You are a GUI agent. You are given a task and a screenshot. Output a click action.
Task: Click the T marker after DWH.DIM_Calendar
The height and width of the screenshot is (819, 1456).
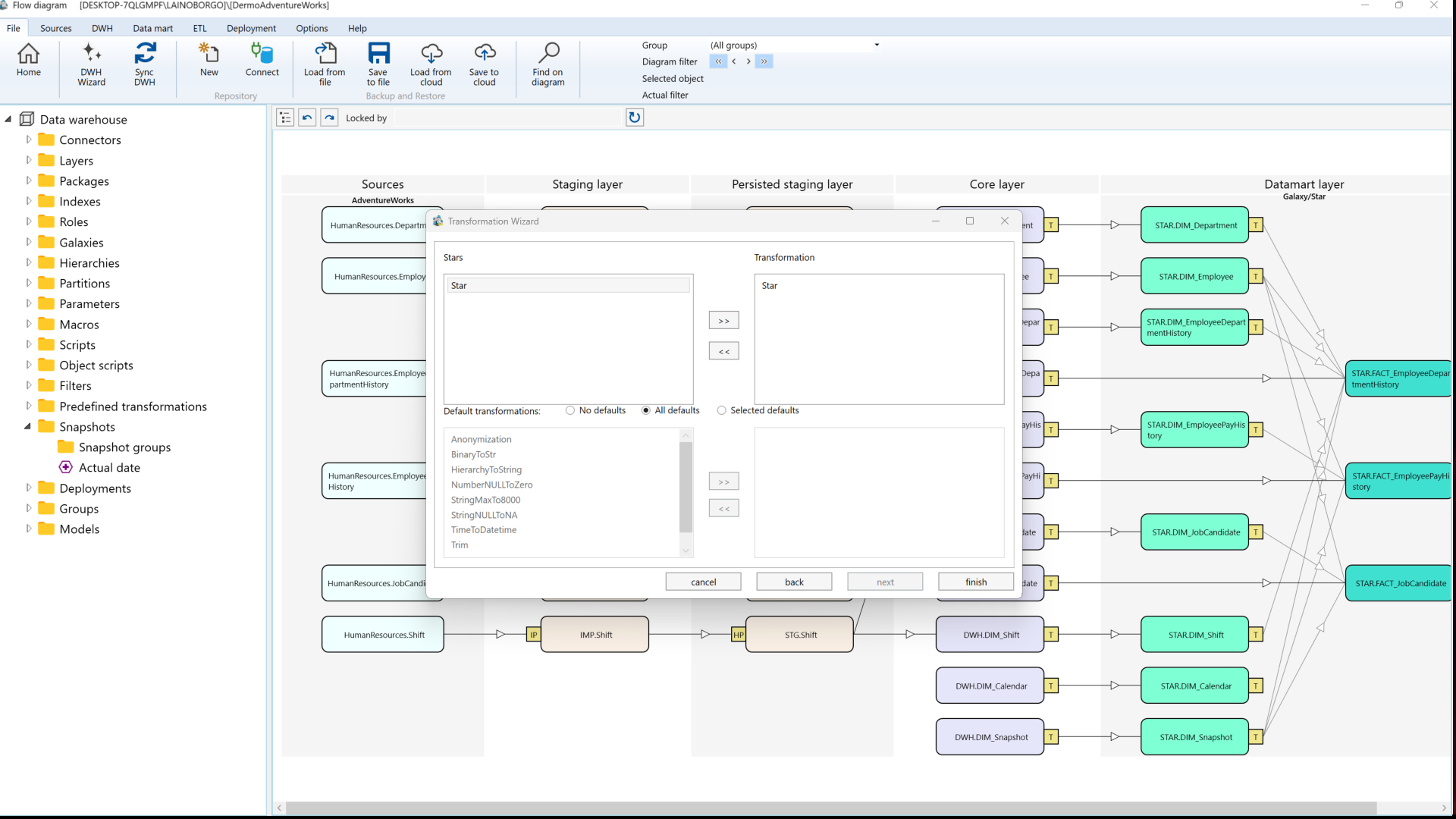click(1051, 686)
